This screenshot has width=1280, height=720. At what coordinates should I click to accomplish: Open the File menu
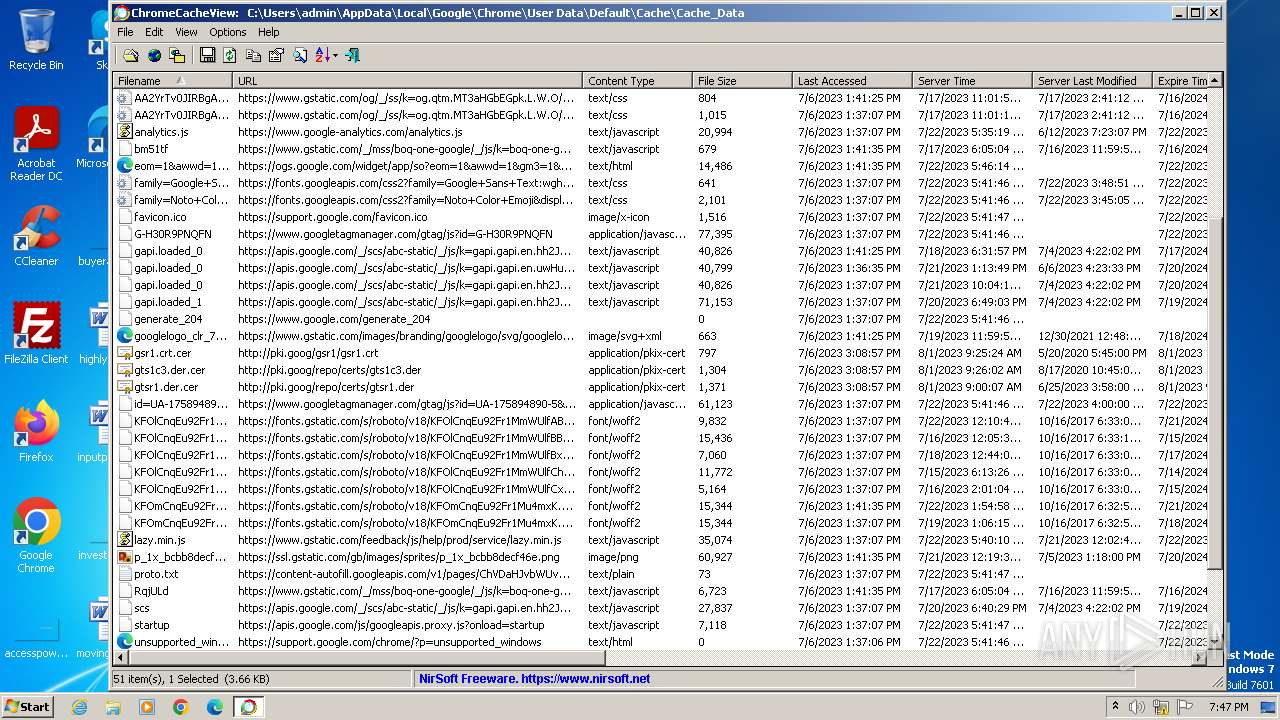[125, 32]
